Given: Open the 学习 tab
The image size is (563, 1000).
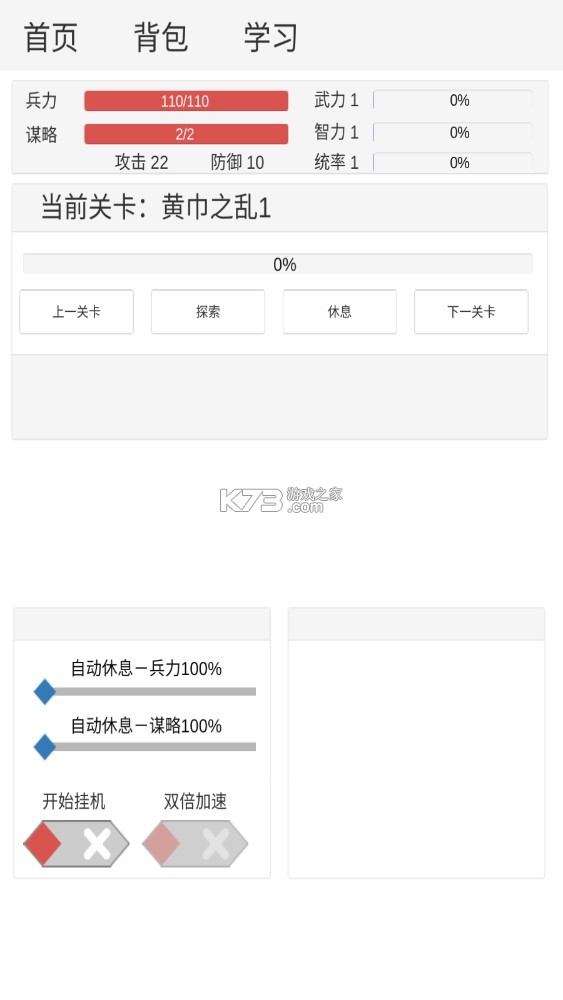Looking at the screenshot, I should point(271,37).
